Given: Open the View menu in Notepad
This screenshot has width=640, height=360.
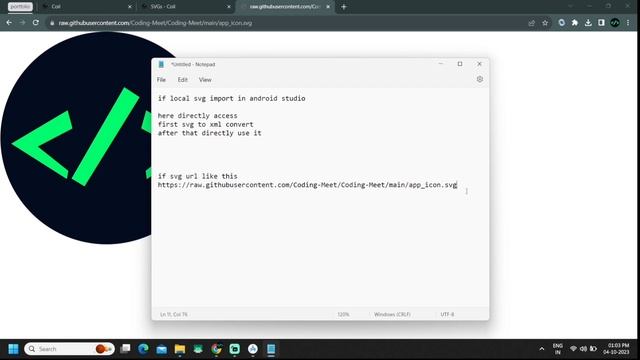Looking at the screenshot, I should coord(205,80).
